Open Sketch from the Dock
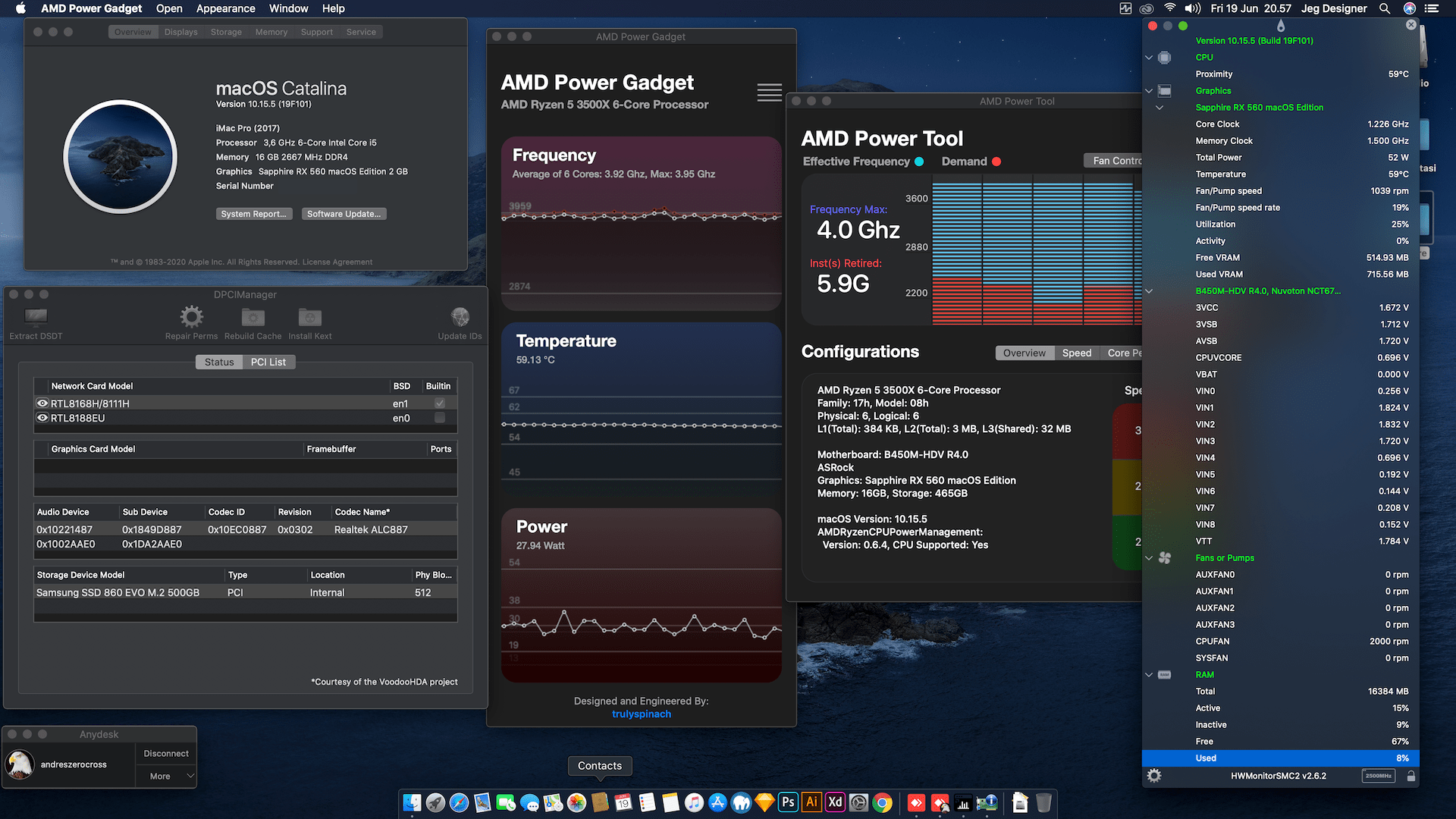Image resolution: width=1456 pixels, height=819 pixels. 764,802
